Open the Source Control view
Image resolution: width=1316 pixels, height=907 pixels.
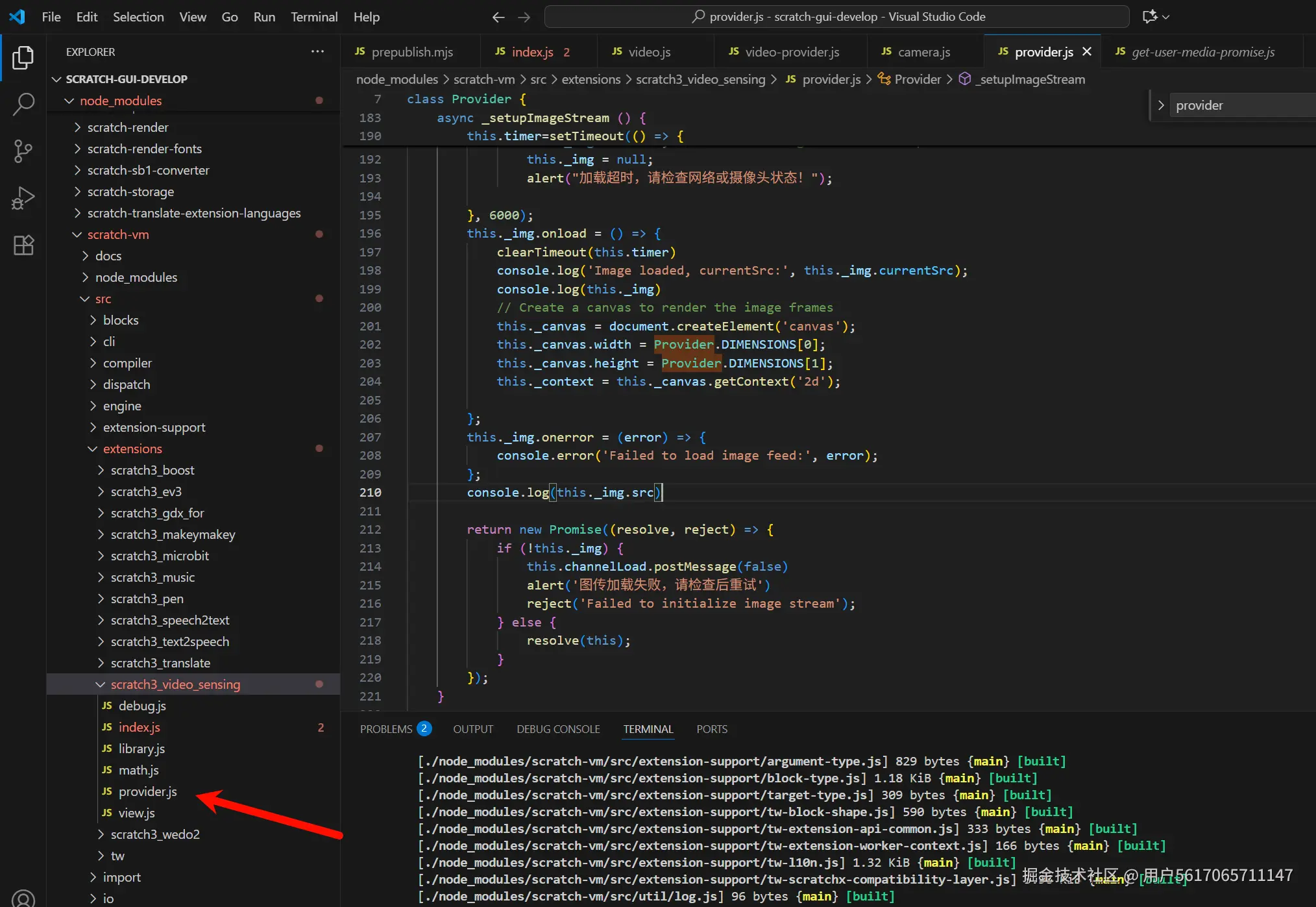coord(23,151)
